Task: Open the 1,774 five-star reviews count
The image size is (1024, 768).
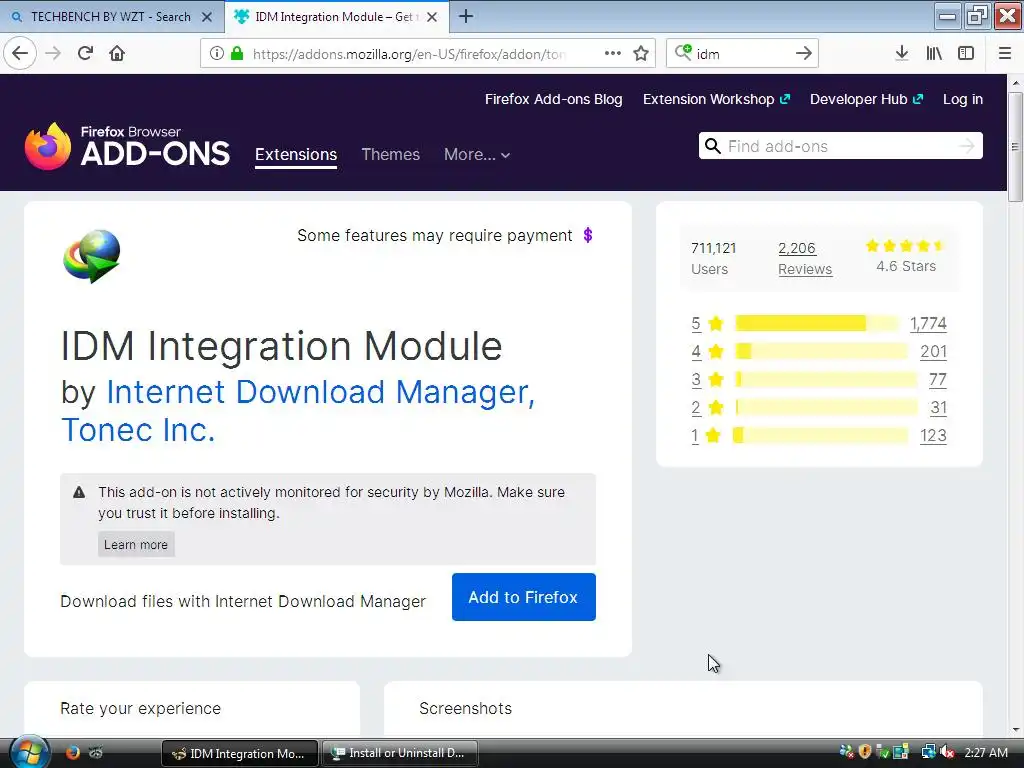Action: coord(928,323)
